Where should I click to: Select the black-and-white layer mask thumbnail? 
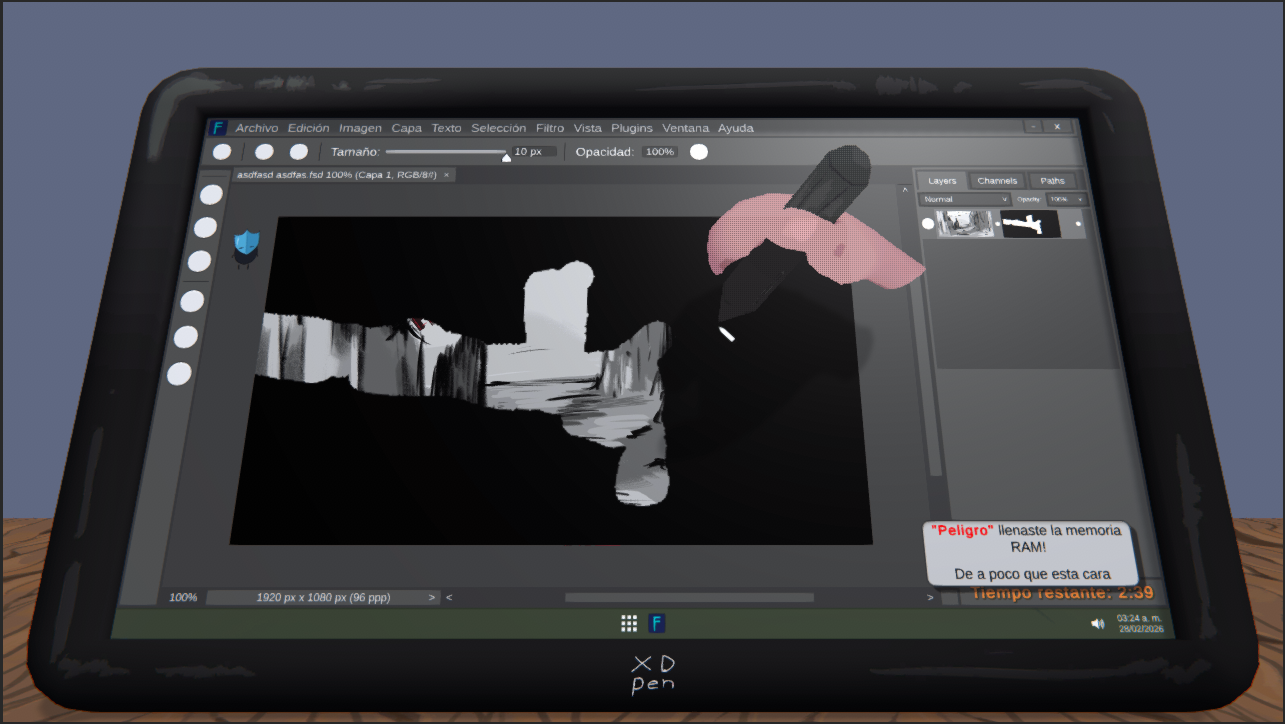click(1031, 224)
